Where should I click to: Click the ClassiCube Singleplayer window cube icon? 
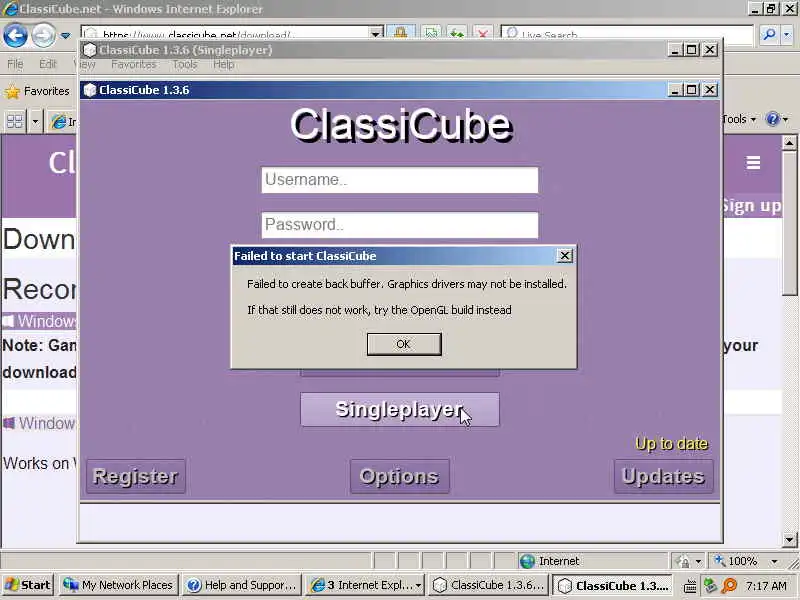click(90, 50)
